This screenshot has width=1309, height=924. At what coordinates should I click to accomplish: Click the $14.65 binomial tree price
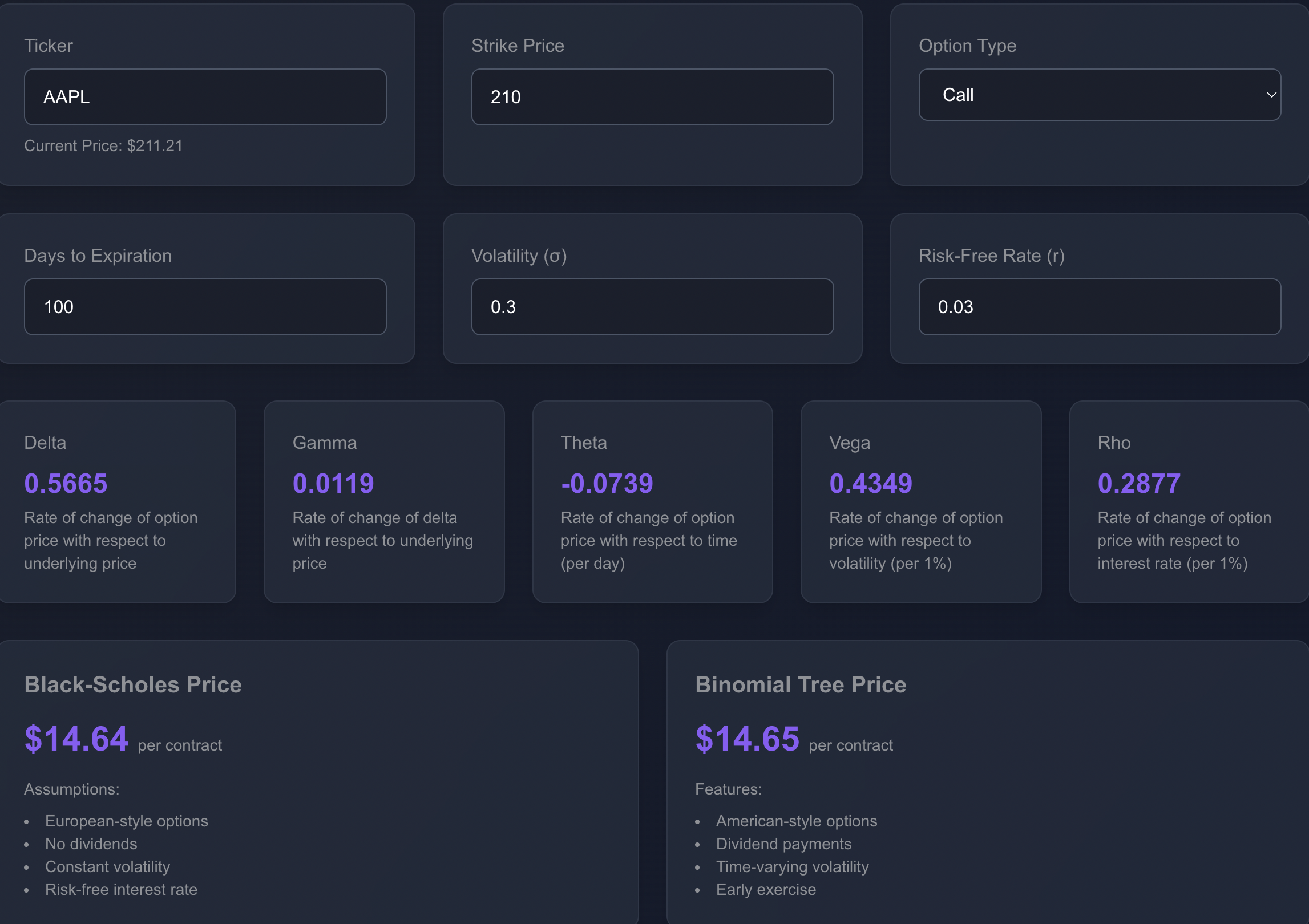pyautogui.click(x=748, y=739)
